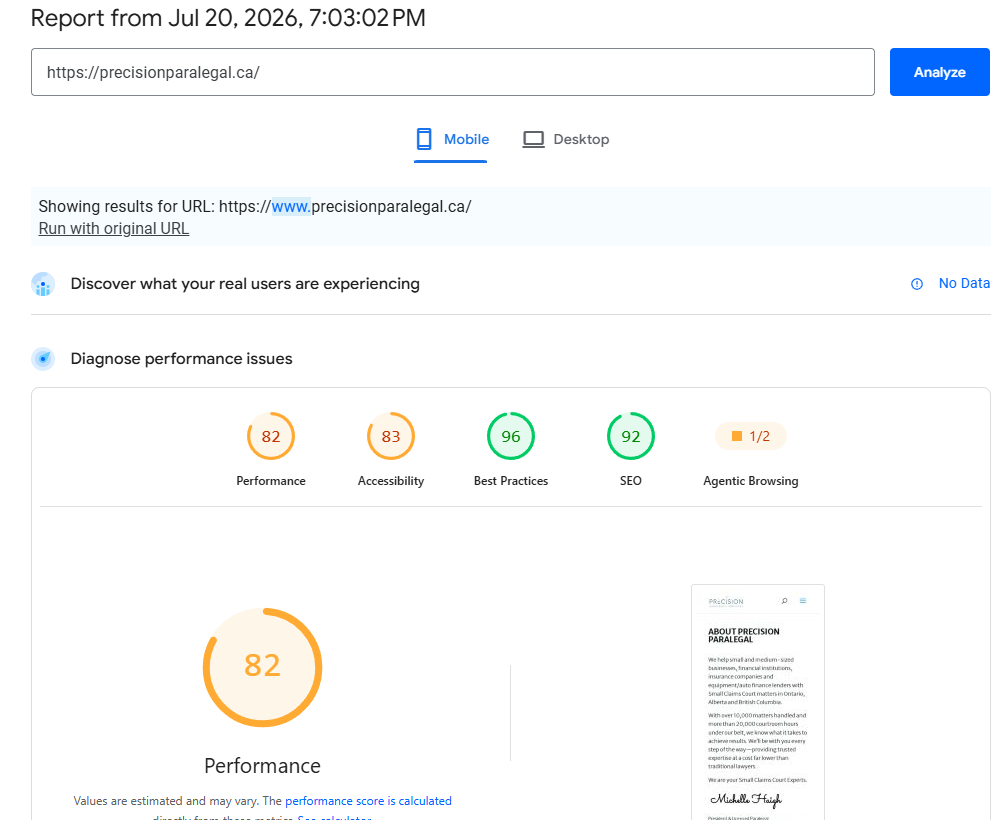Switch to the Desktop tab

pyautogui.click(x=565, y=139)
